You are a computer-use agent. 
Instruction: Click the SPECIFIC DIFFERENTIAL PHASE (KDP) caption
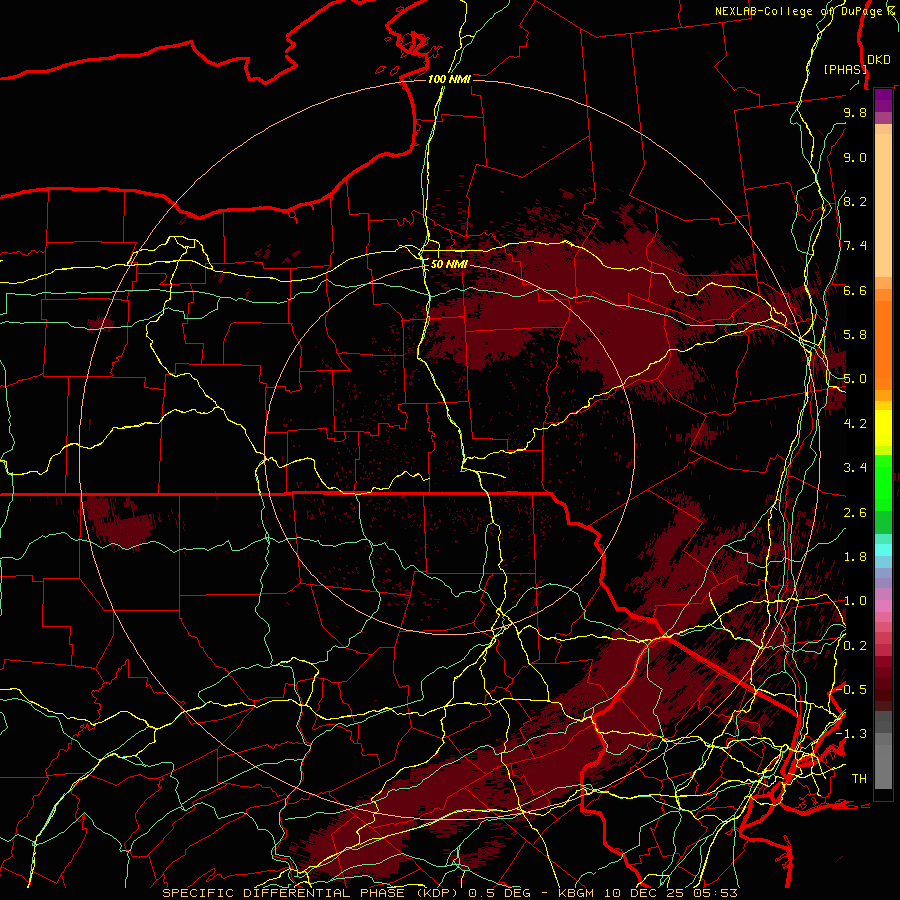coord(310,893)
